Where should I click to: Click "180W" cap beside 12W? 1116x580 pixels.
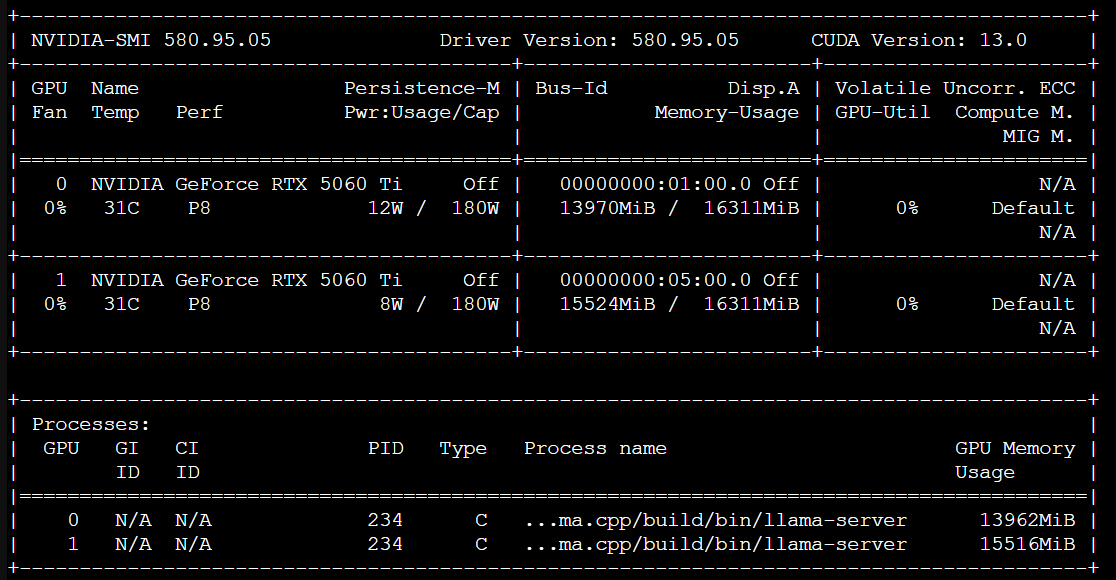pos(475,209)
